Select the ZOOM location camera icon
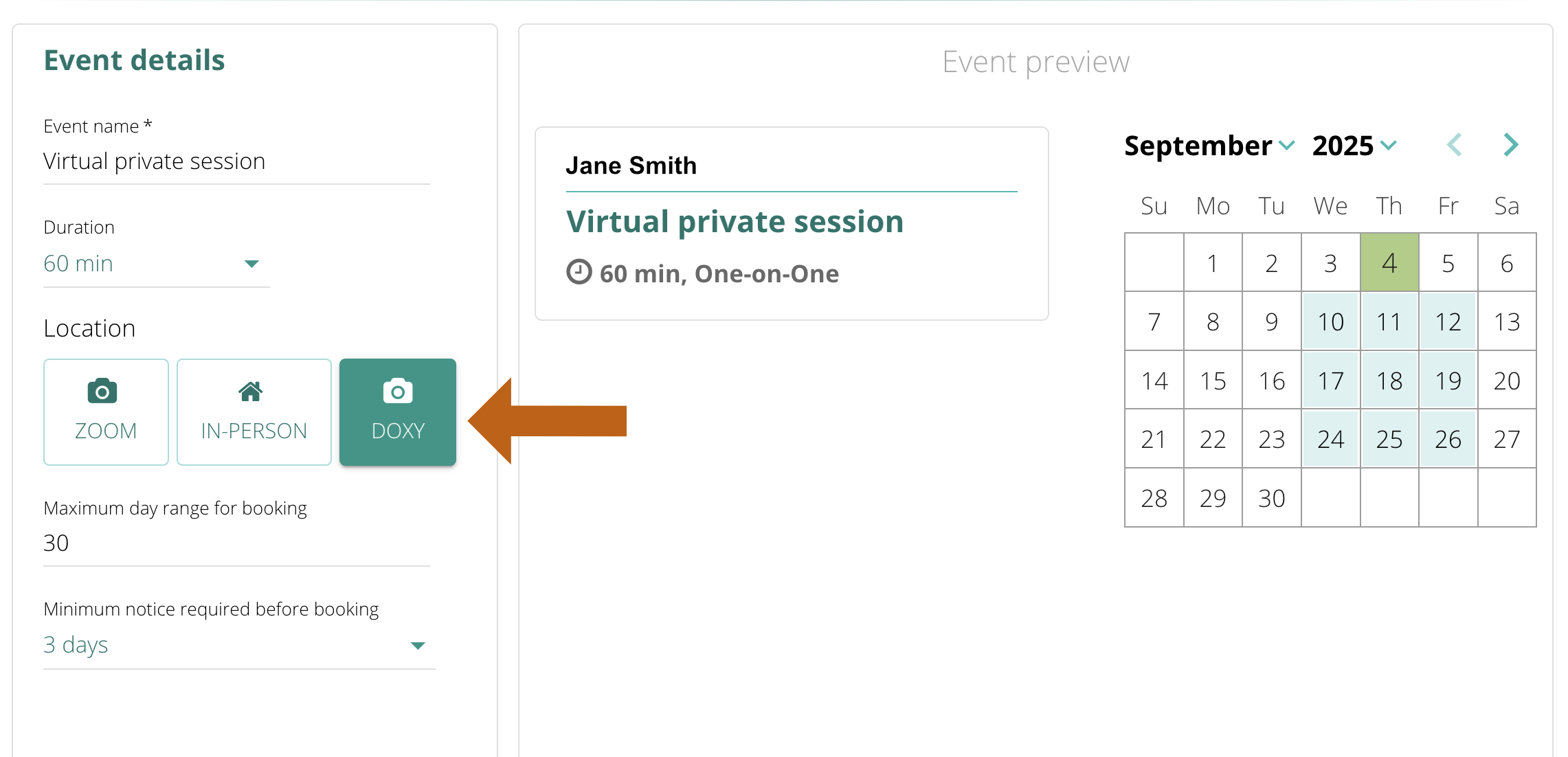This screenshot has height=757, width=1568. coord(102,391)
